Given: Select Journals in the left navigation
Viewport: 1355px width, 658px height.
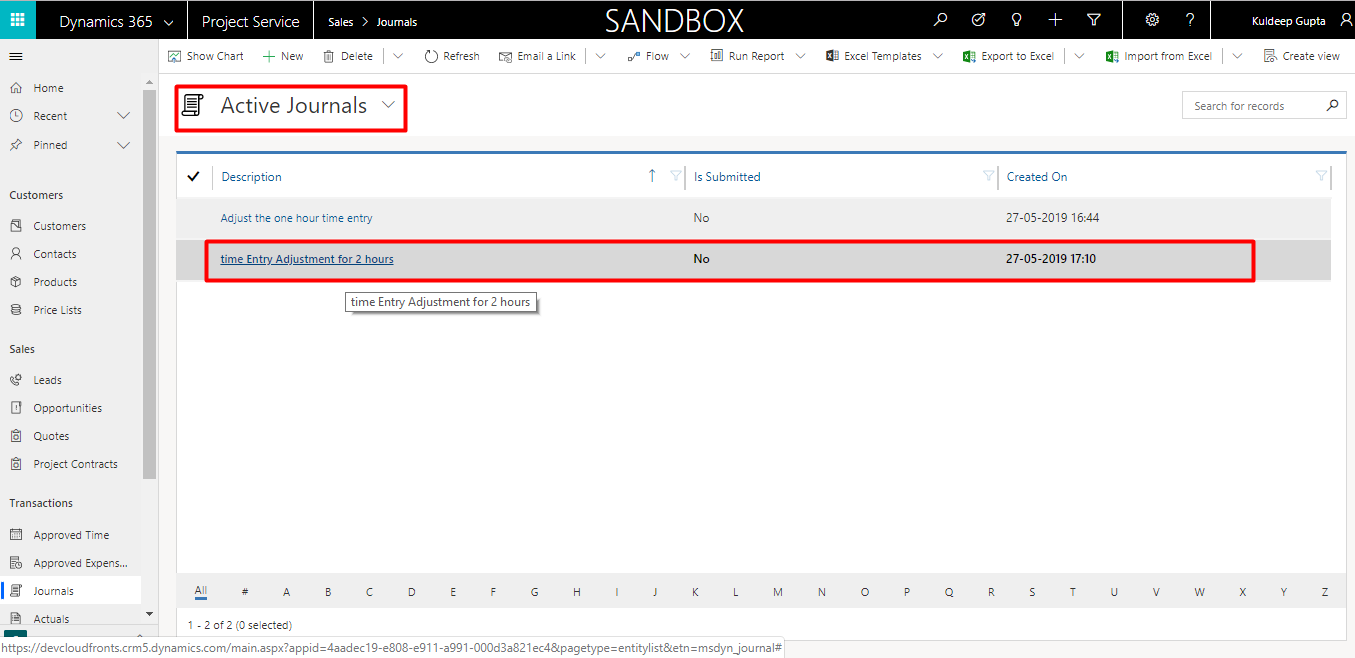Looking at the screenshot, I should tap(54, 591).
